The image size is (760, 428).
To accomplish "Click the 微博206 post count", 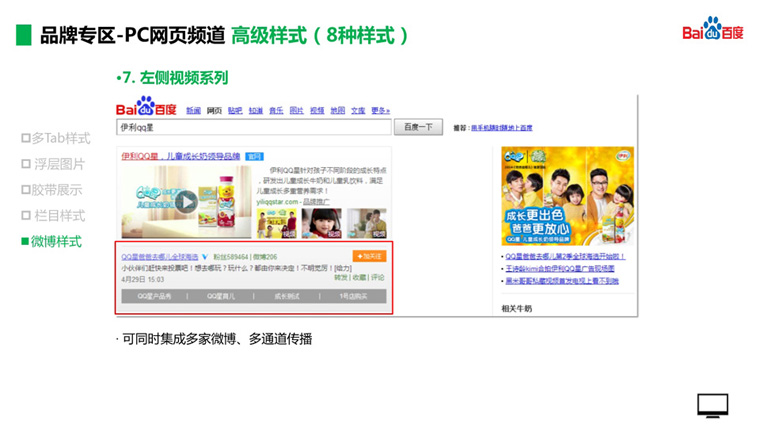I will point(265,257).
